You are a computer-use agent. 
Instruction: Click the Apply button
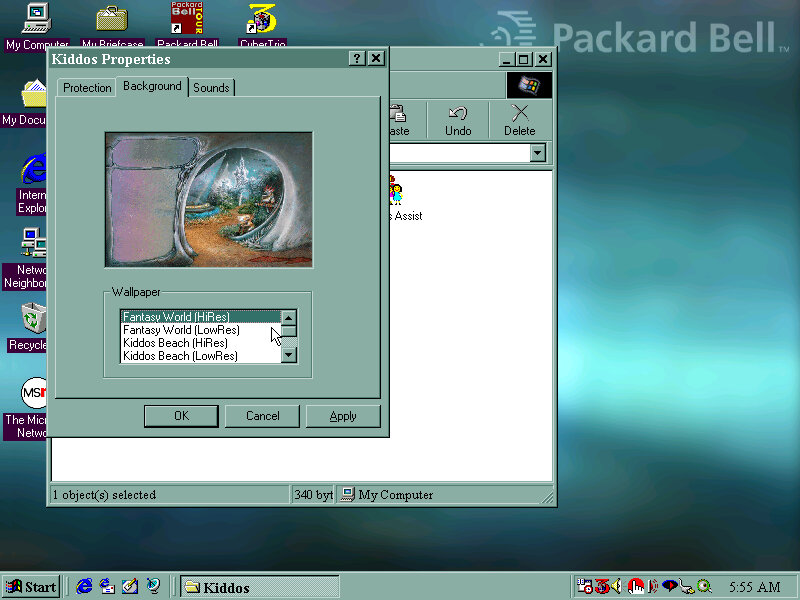pyautogui.click(x=343, y=416)
